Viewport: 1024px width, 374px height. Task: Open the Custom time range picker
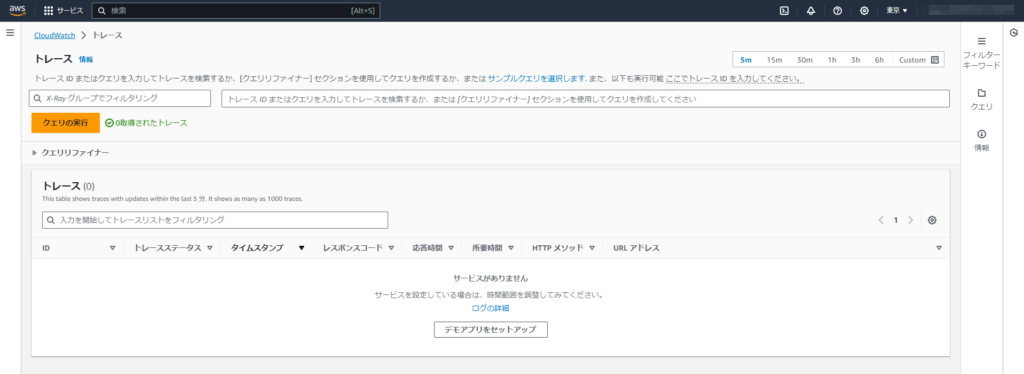(x=918, y=60)
